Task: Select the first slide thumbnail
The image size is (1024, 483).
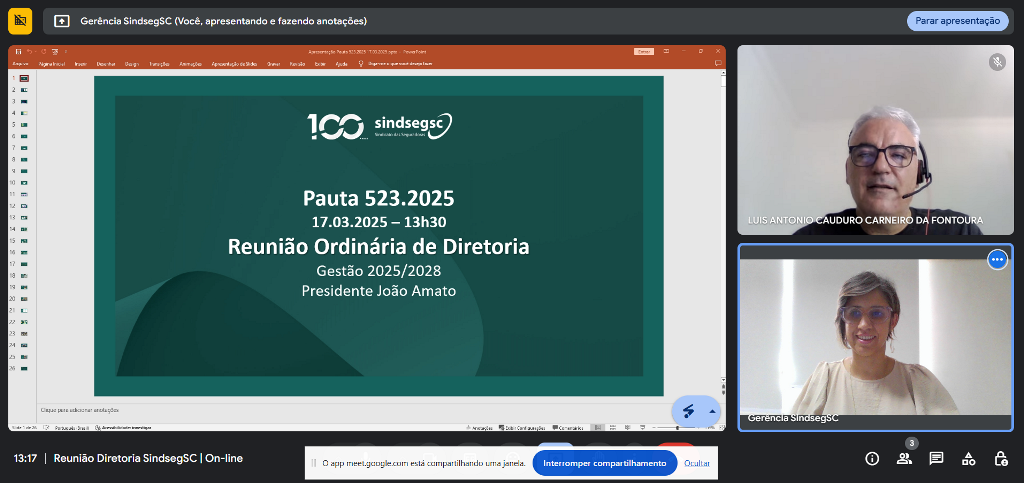Action: pos(24,78)
